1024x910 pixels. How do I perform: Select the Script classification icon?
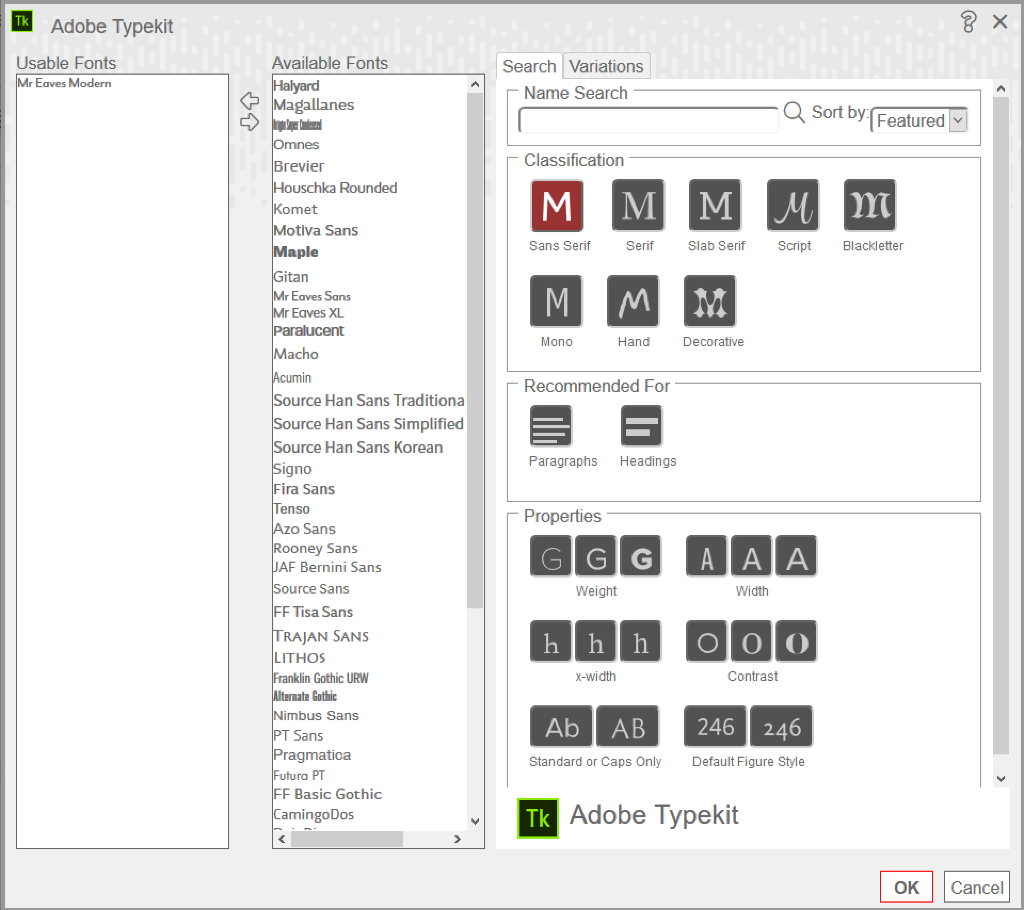point(793,205)
